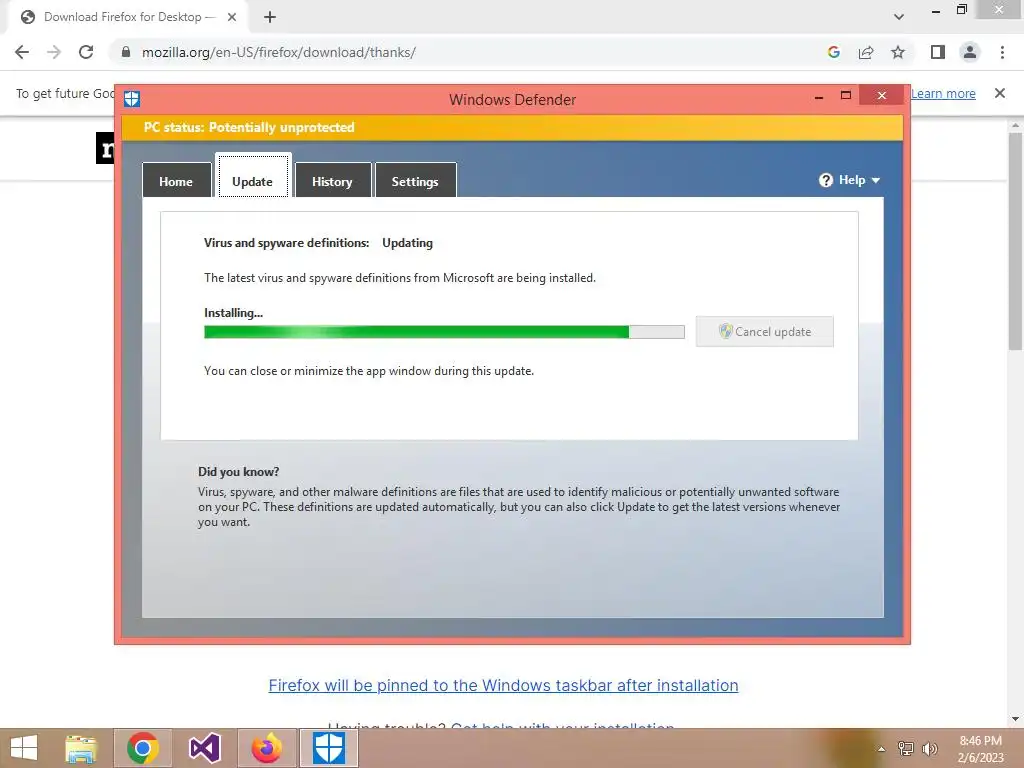Click the scrollbar down arrow in Chrome
This screenshot has height=768, width=1024.
tap(1015, 719)
